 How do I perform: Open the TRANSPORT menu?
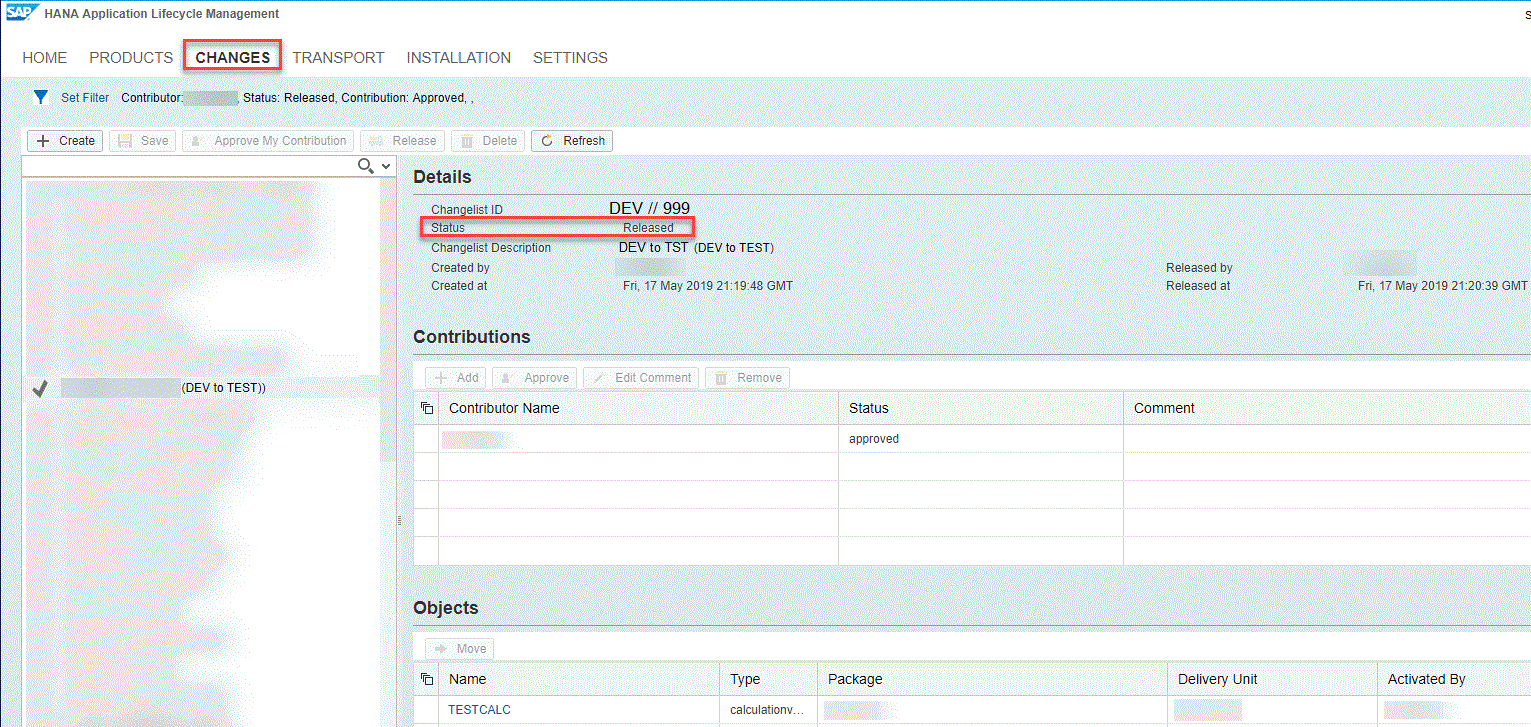tap(339, 58)
